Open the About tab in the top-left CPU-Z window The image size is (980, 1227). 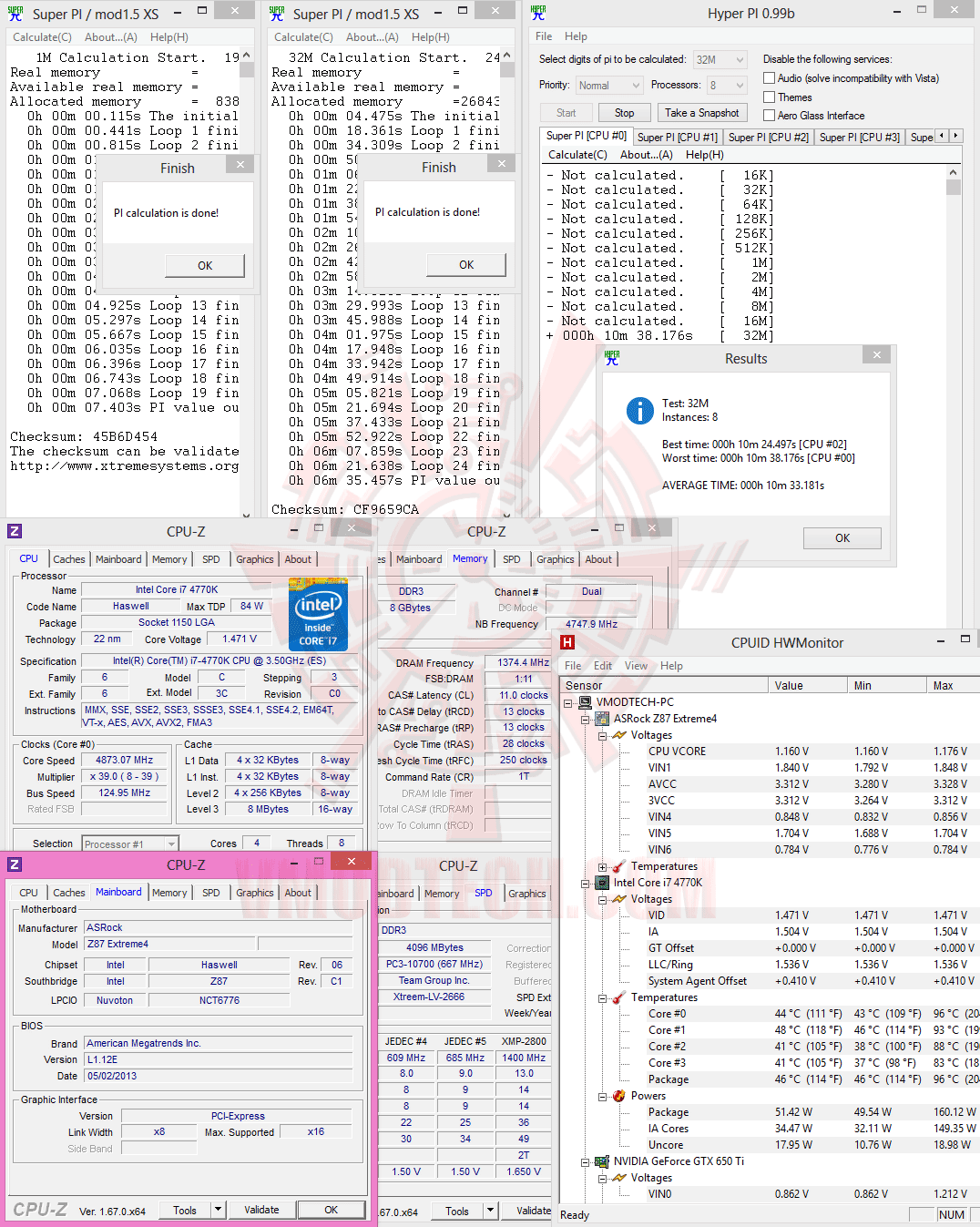pos(298,559)
